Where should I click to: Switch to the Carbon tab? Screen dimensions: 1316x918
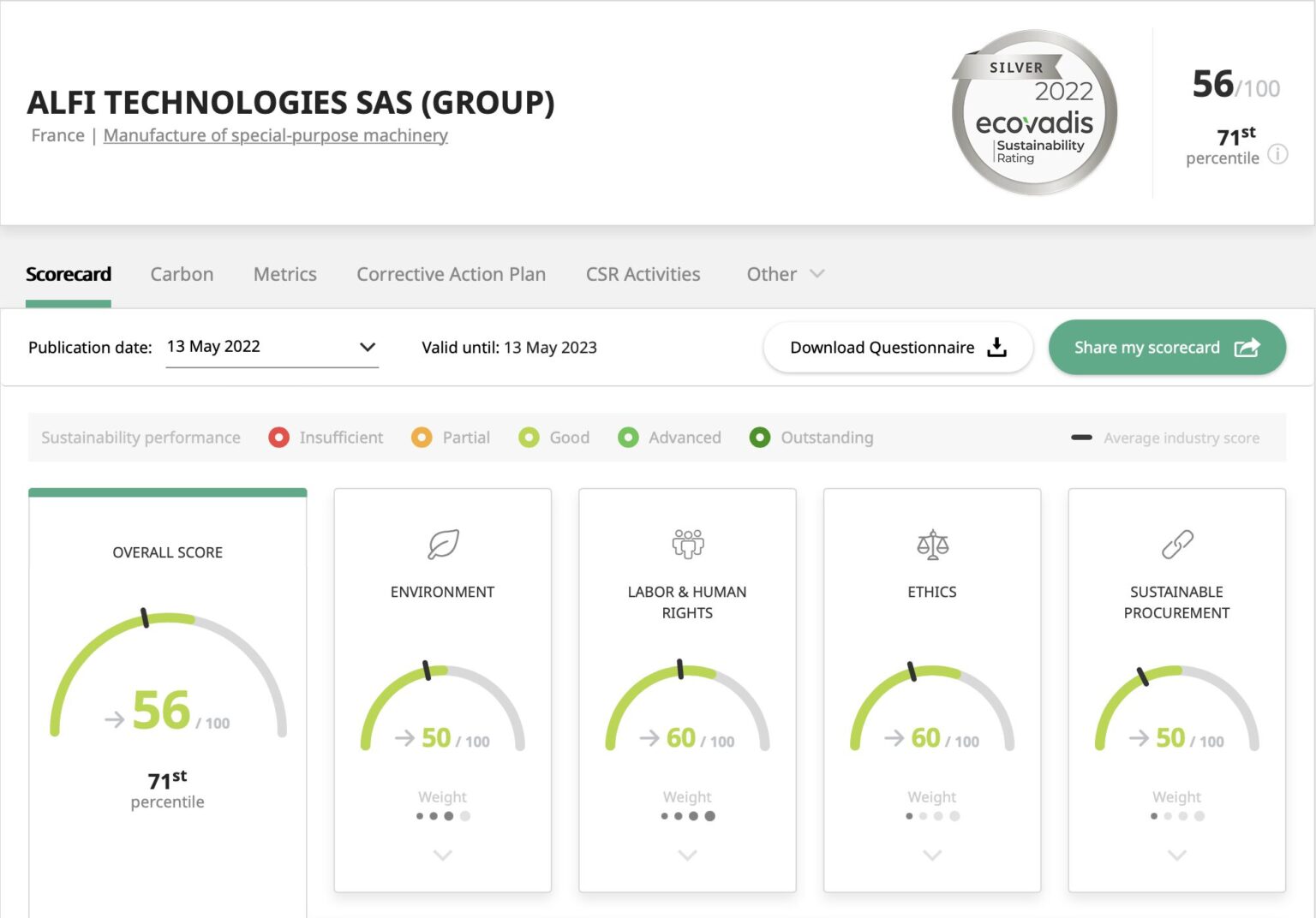[182, 274]
